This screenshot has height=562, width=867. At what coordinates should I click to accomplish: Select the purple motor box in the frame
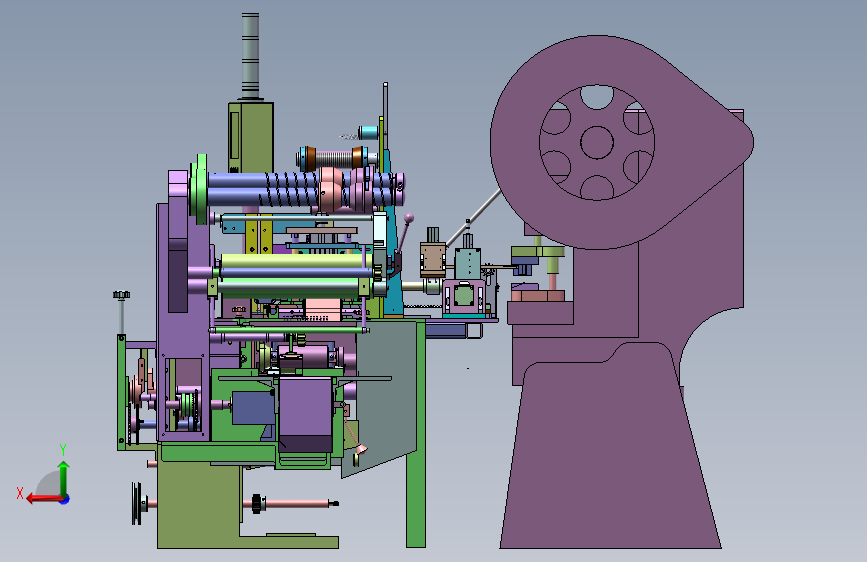305,414
